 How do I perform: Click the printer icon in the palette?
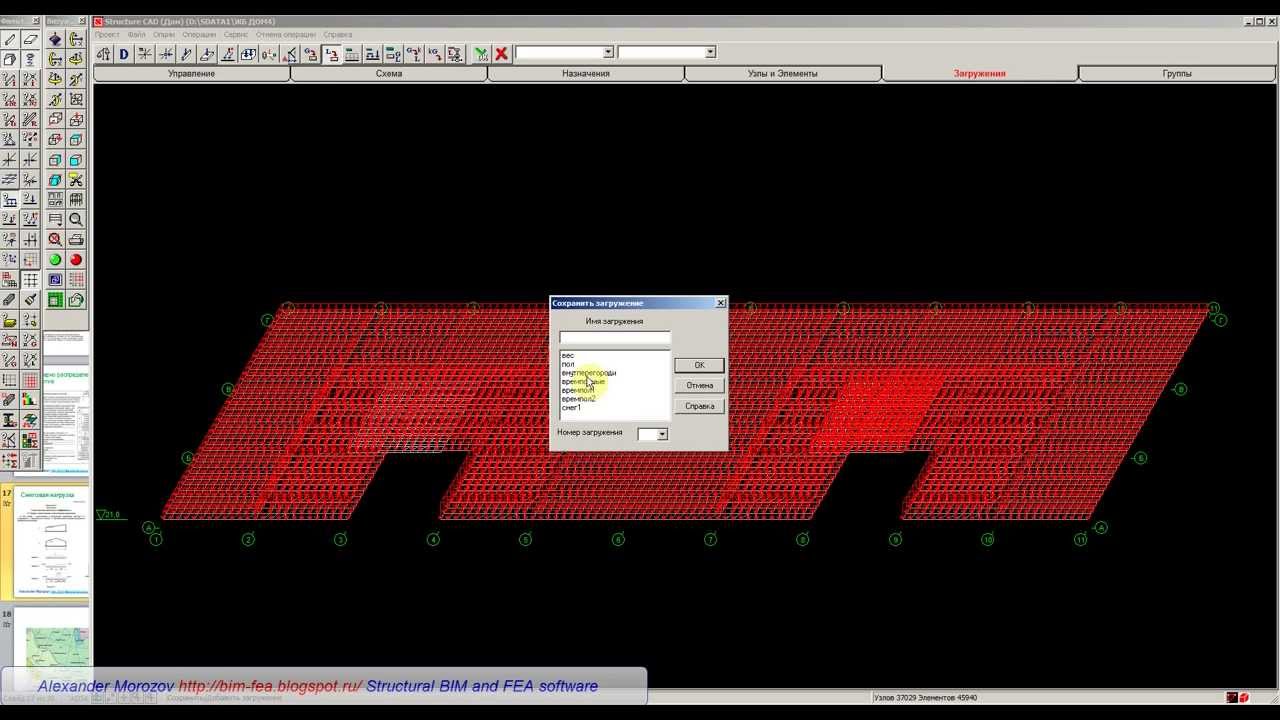point(76,240)
